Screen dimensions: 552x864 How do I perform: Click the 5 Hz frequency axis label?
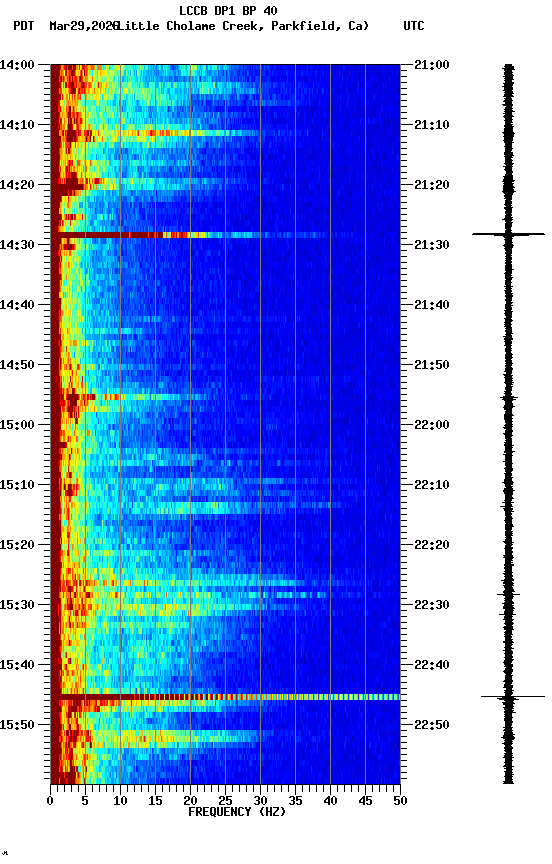85,801
